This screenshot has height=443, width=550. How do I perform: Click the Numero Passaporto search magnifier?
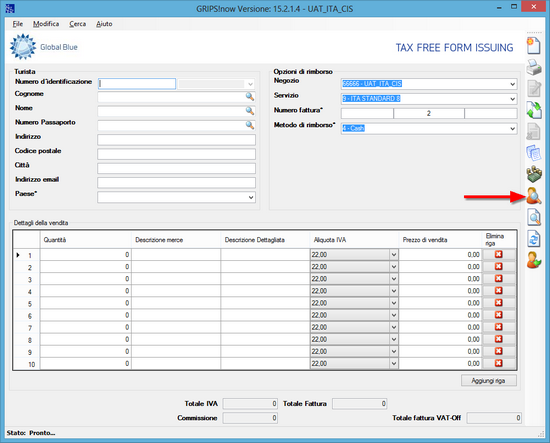point(249,125)
